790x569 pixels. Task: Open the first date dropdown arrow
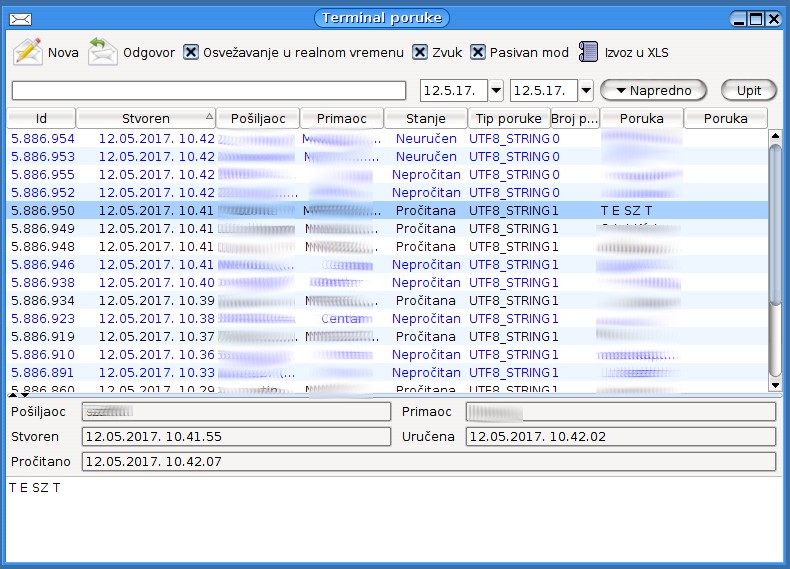[496, 91]
